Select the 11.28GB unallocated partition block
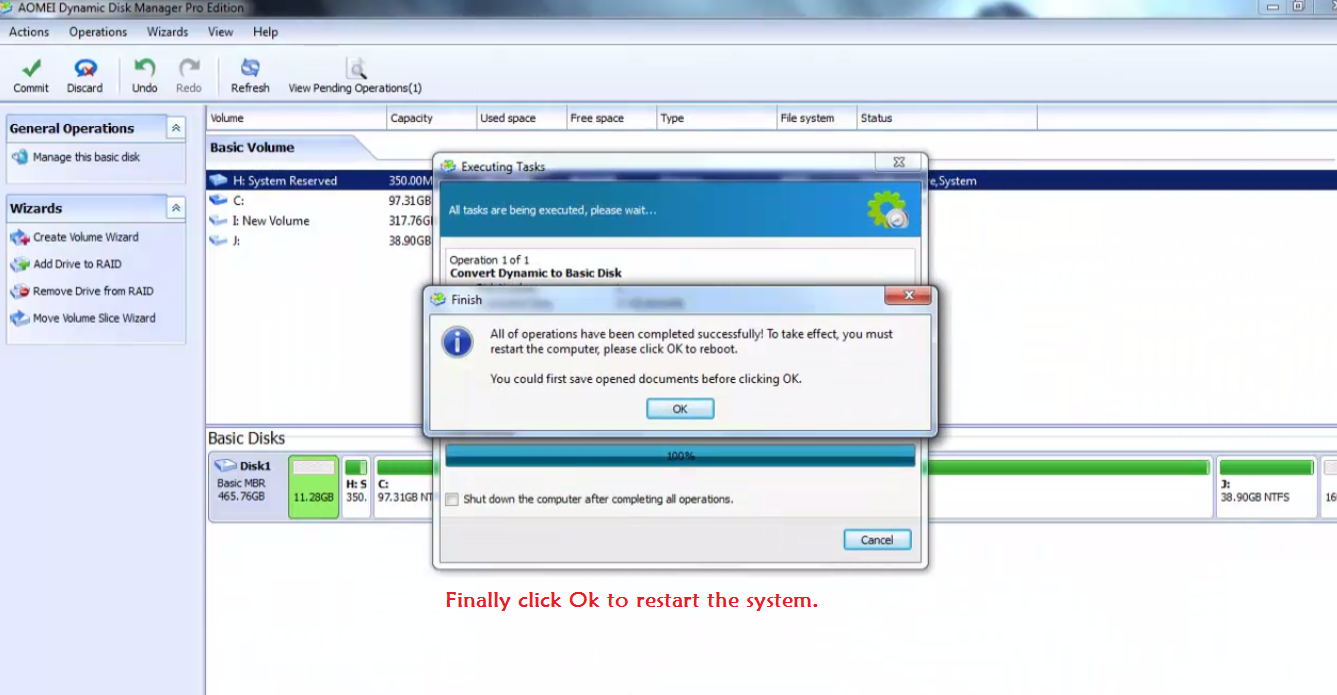Screen dimensions: 1337x695 pyautogui.click(x=313, y=487)
